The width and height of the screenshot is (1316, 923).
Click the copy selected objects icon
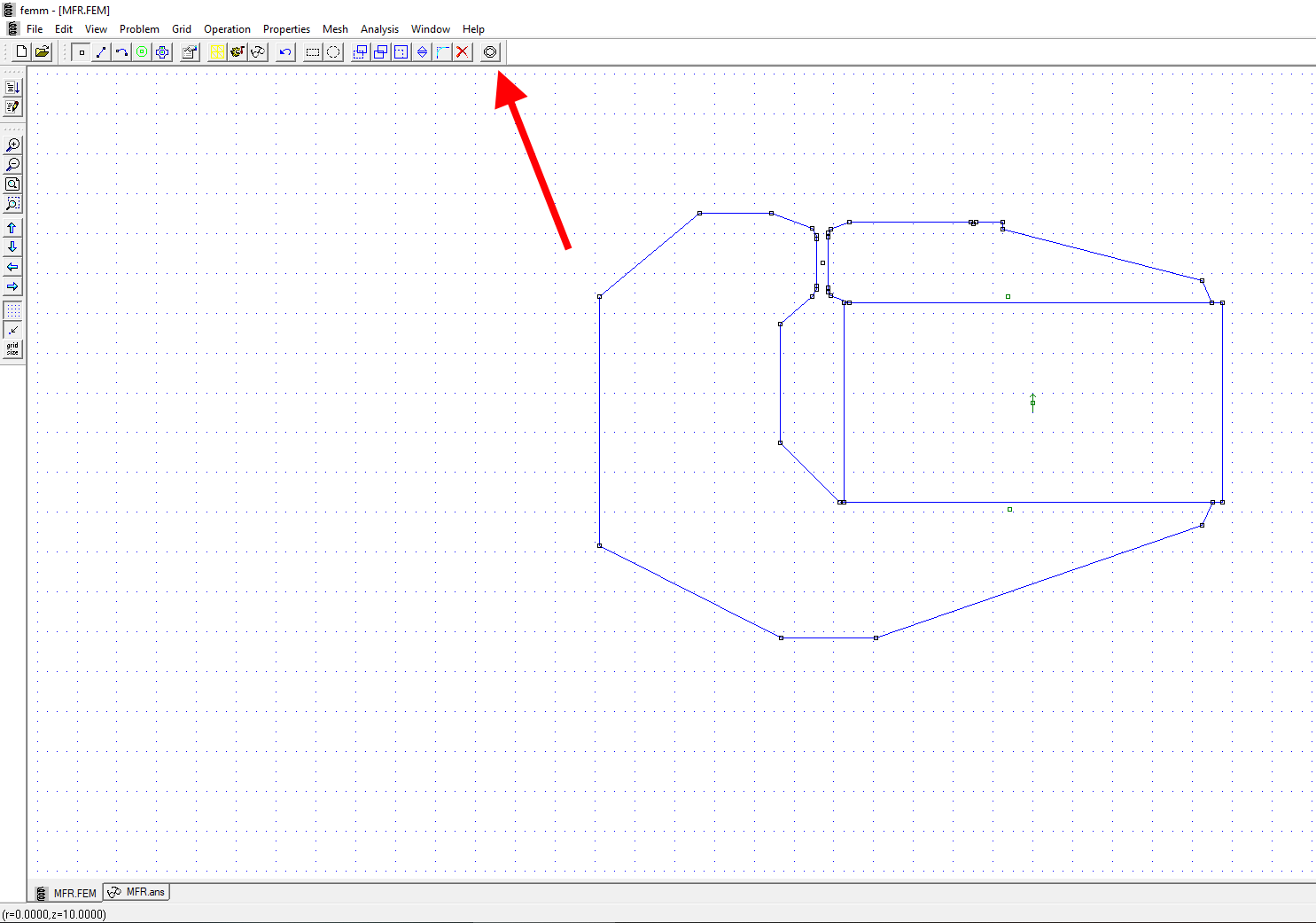[381, 51]
